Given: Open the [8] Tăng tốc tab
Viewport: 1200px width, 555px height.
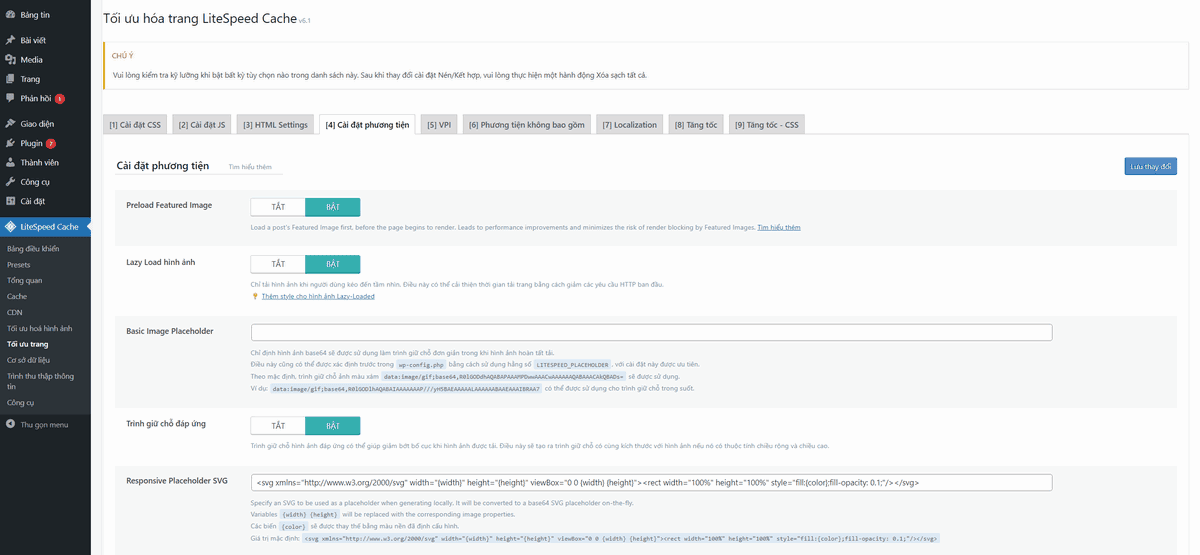Looking at the screenshot, I should pos(696,125).
